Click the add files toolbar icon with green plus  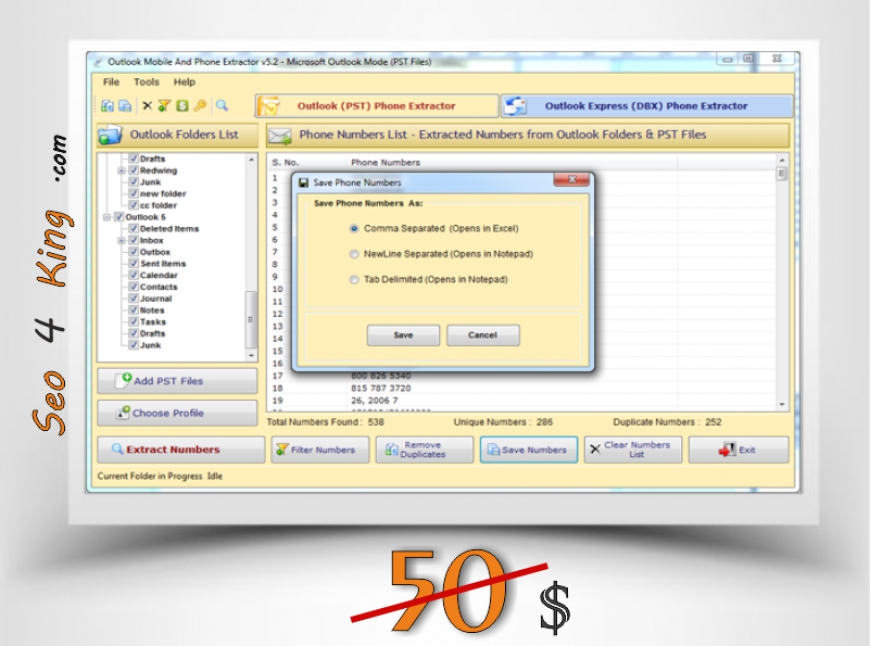pos(107,105)
